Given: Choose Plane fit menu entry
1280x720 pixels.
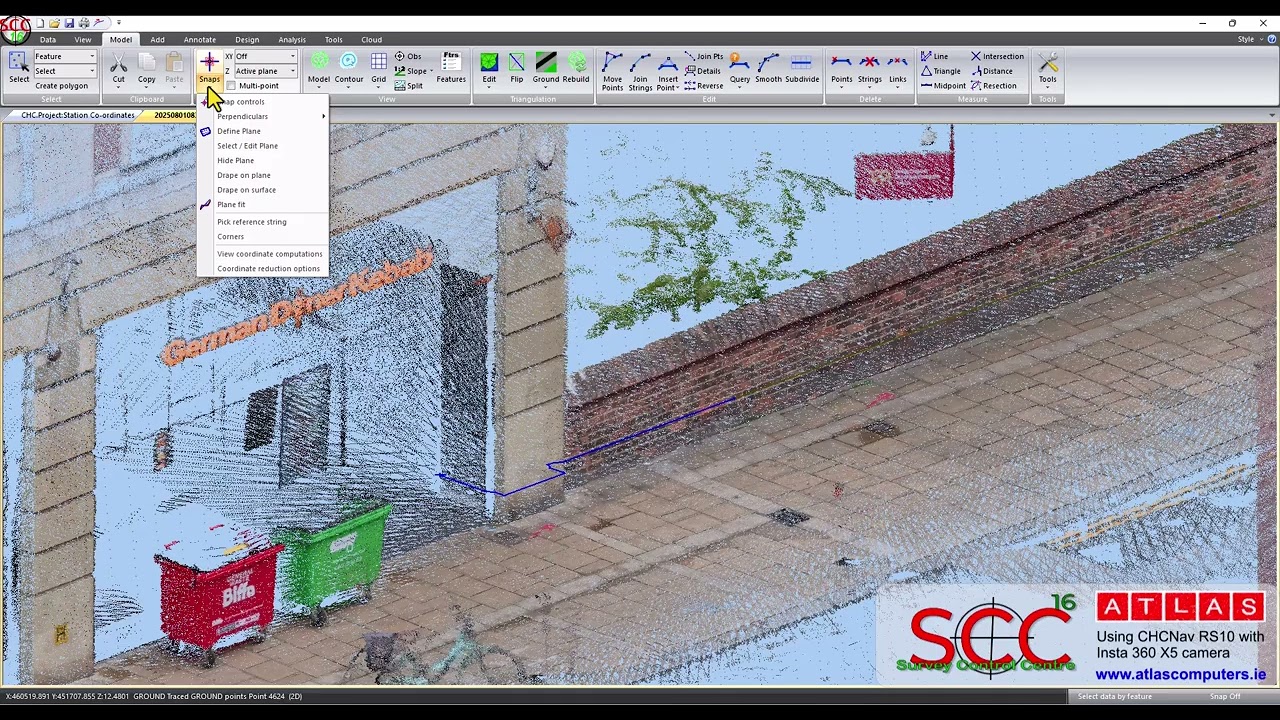Looking at the screenshot, I should [262, 204].
